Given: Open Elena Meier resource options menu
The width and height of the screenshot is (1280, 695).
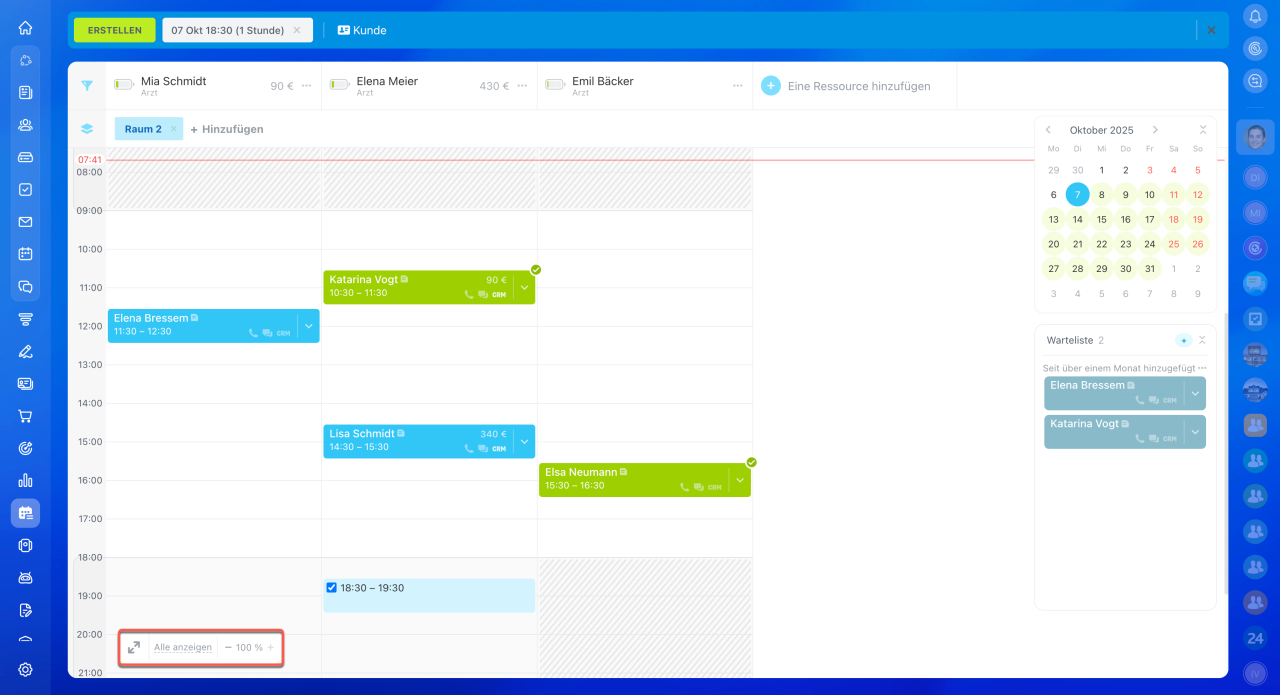Looking at the screenshot, I should [x=523, y=86].
